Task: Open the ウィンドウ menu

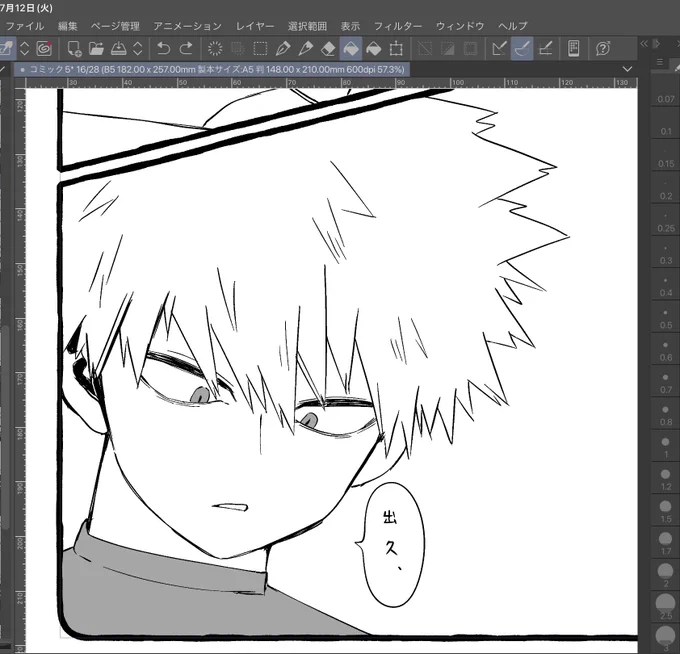Action: coord(460,26)
